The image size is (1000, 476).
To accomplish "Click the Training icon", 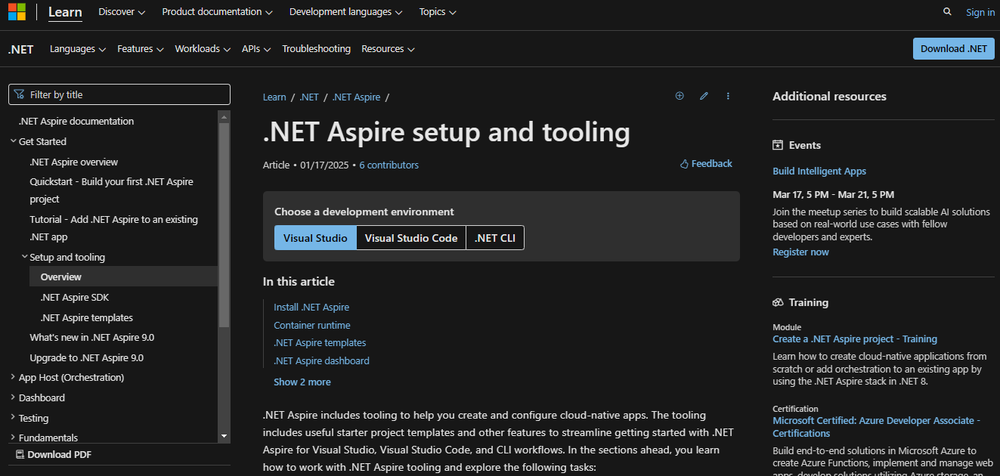I will 777,302.
